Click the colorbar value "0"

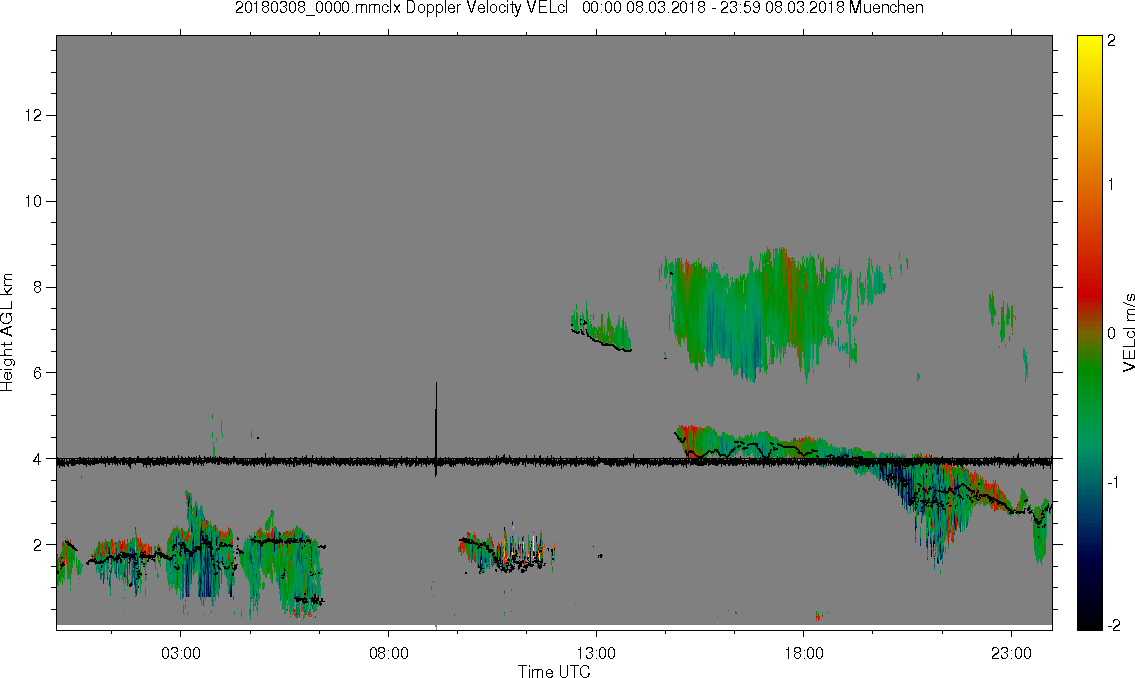coord(1111,333)
